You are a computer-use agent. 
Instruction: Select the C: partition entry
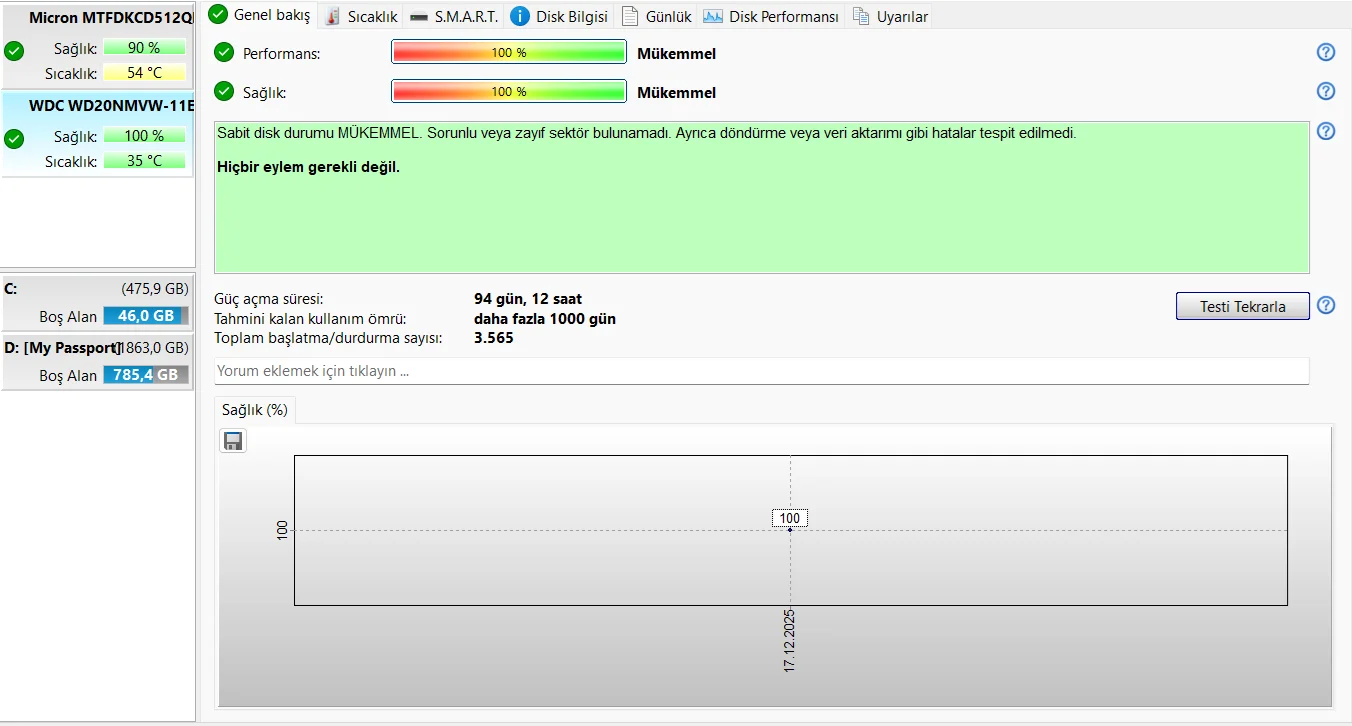point(97,302)
